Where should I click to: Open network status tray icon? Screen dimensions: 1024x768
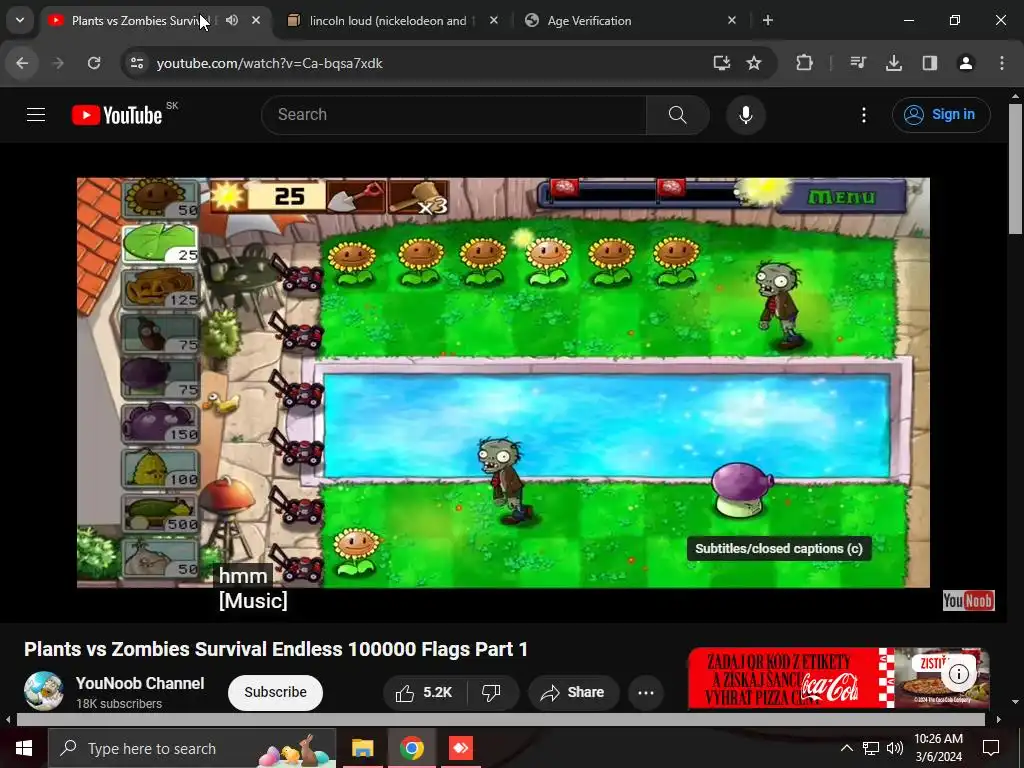tap(871, 748)
